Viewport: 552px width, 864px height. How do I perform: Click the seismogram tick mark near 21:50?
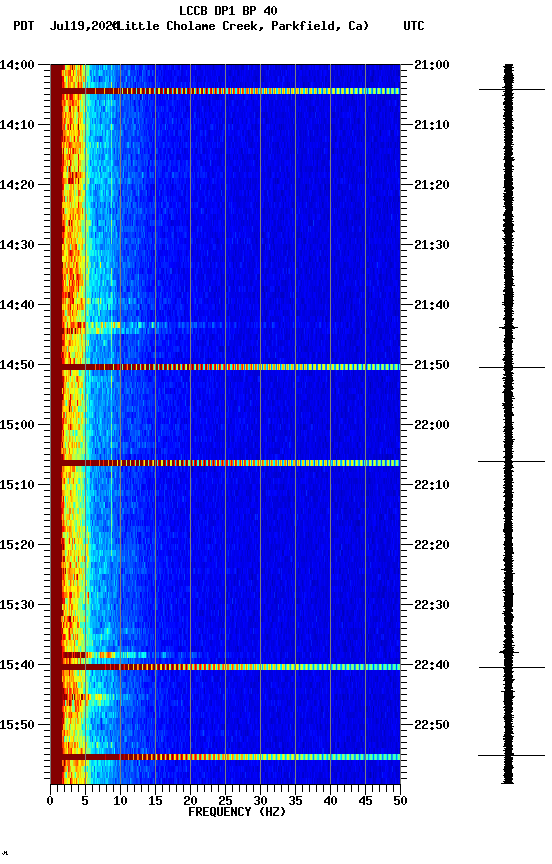pyautogui.click(x=512, y=367)
